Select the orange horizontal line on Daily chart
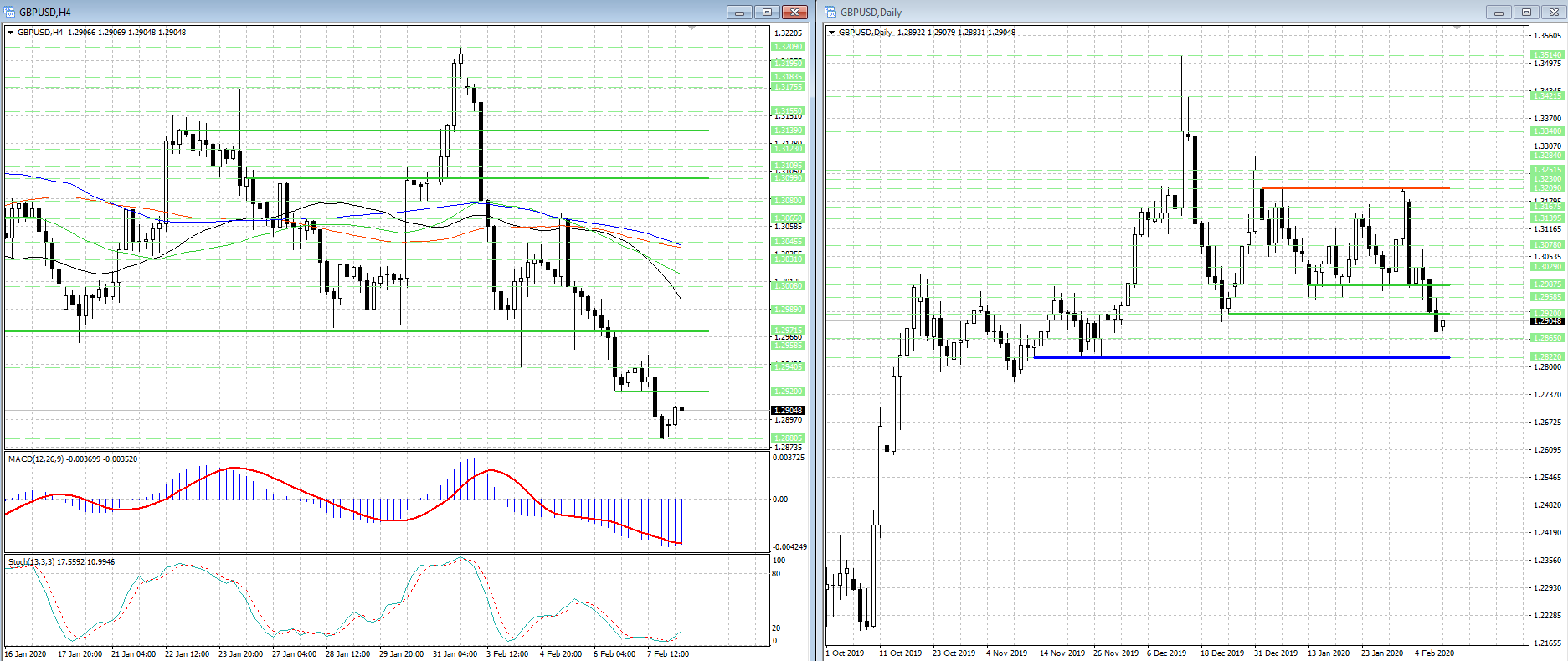 pyautogui.click(x=1356, y=188)
